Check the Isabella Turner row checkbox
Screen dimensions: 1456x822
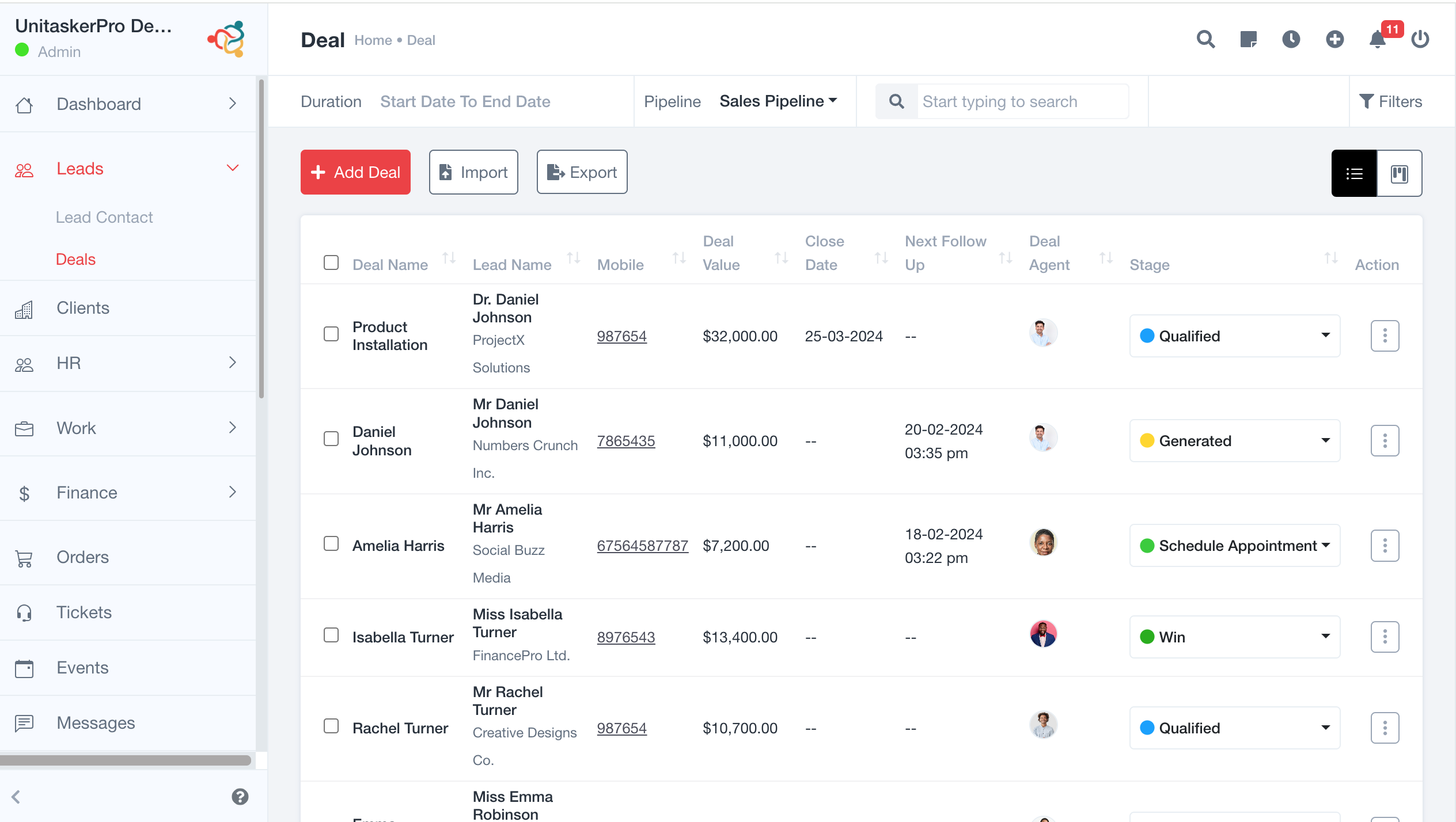click(x=331, y=635)
